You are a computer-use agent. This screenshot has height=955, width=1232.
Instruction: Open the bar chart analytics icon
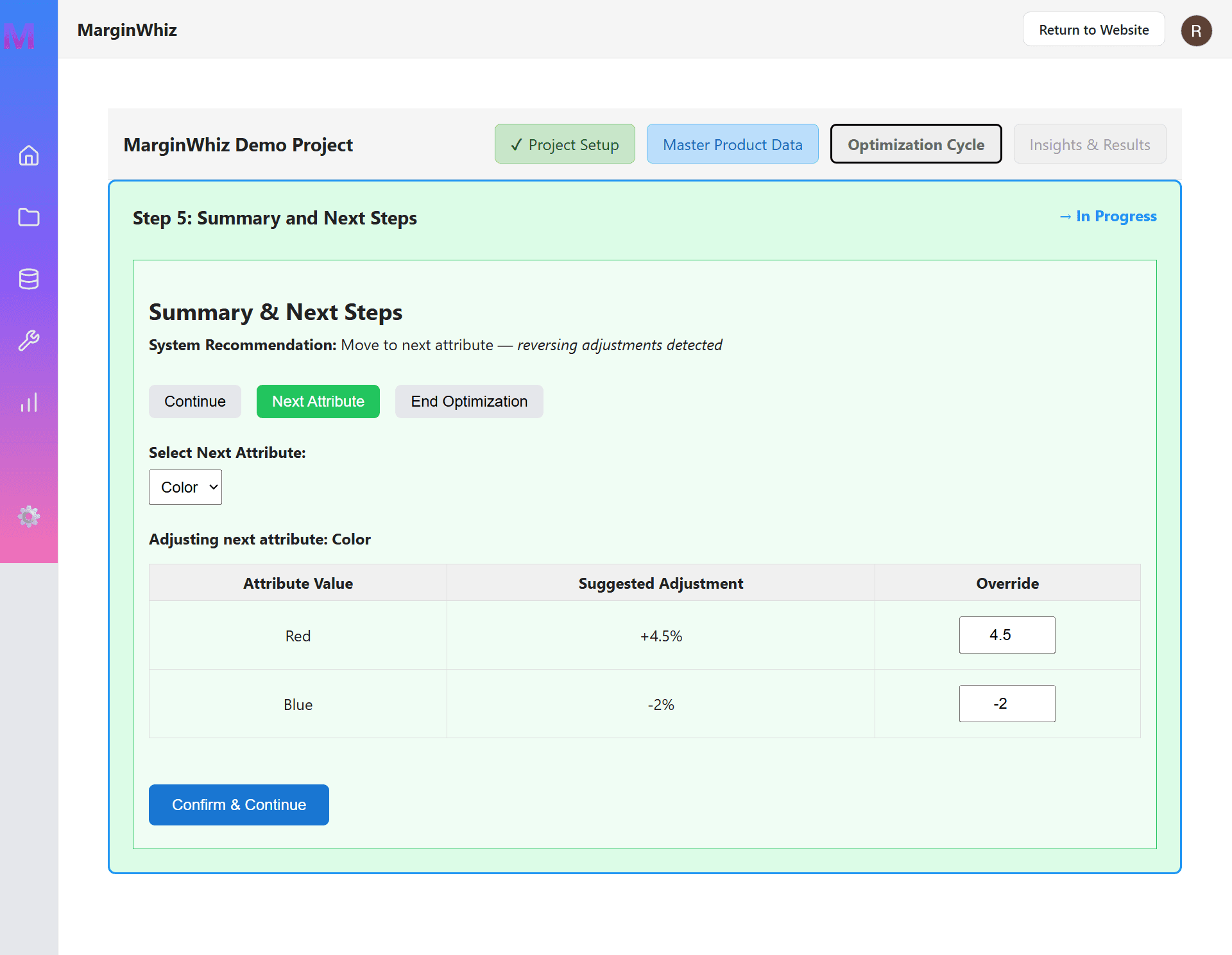pos(29,403)
